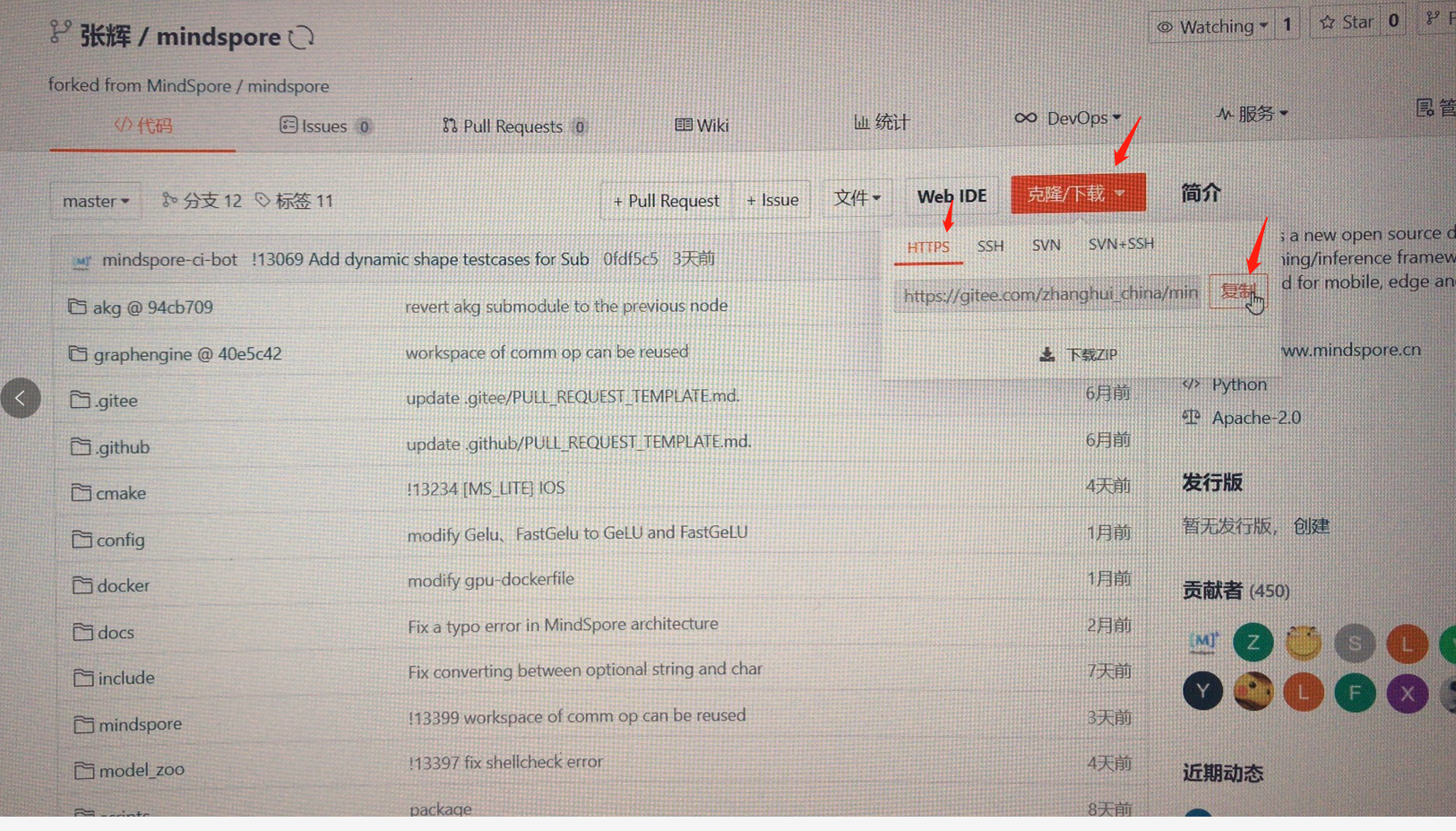Switch to the 代码 tab
This screenshot has width=1456, height=831.
(143, 126)
